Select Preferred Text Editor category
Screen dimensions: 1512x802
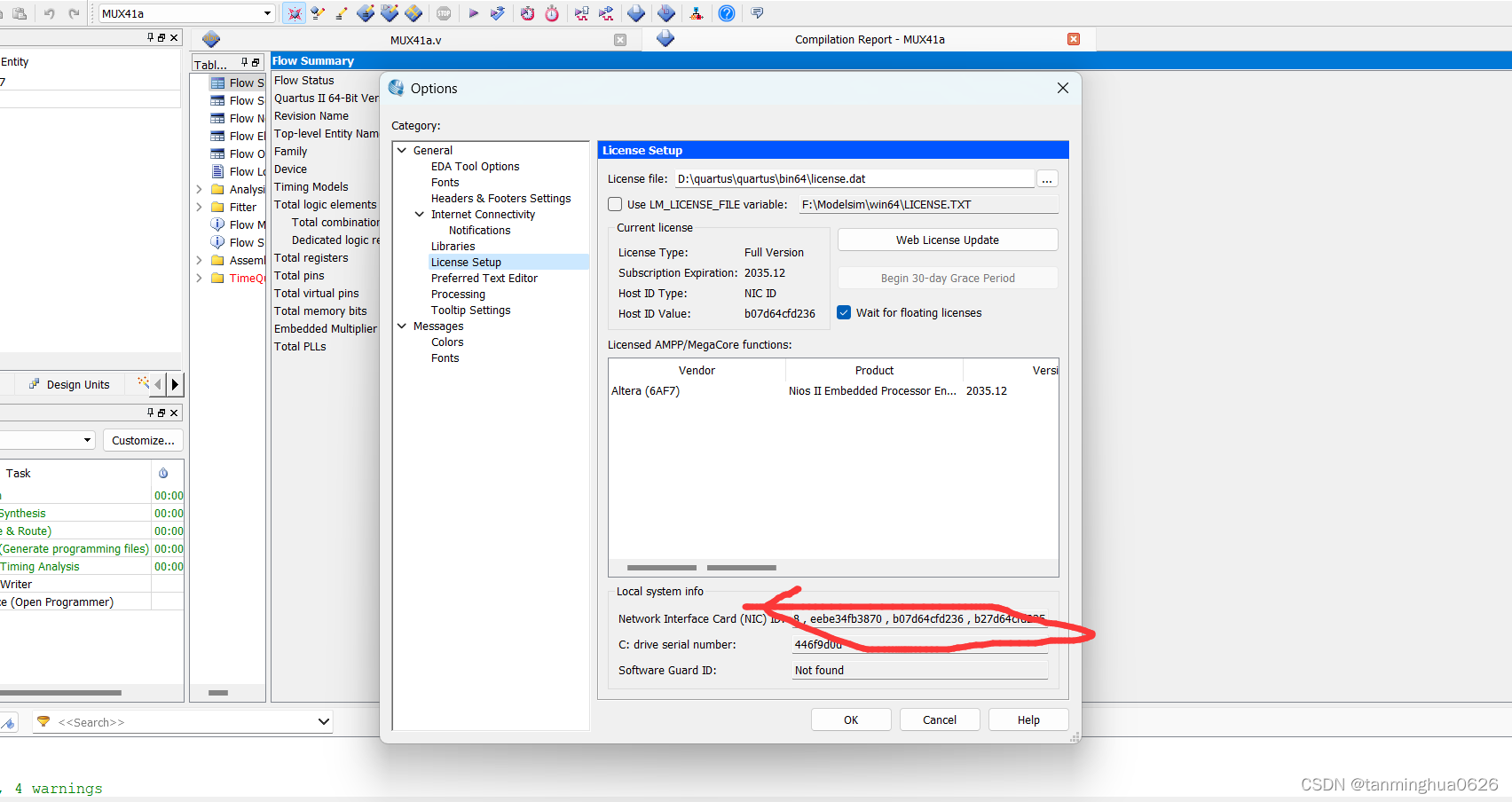[x=484, y=278]
